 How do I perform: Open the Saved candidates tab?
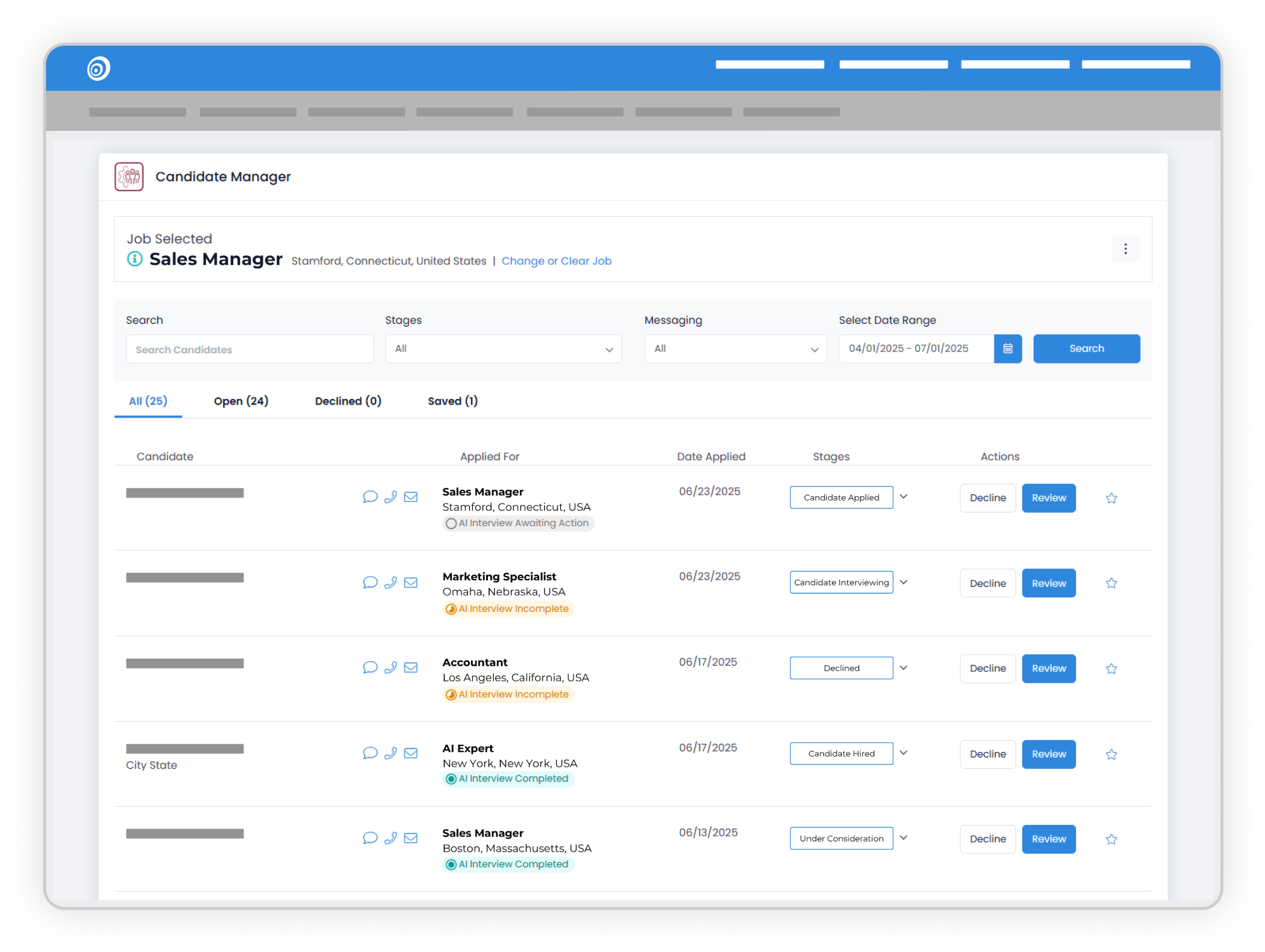tap(452, 401)
